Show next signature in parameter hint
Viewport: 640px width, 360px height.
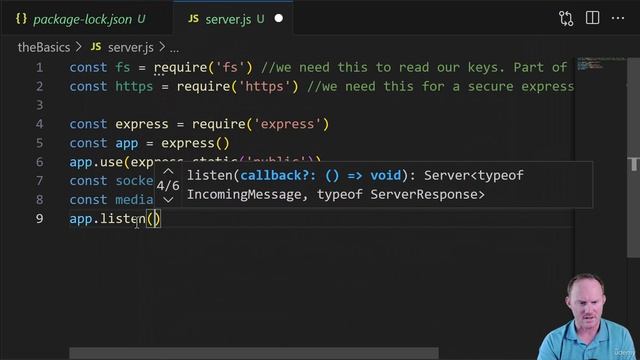[168, 200]
